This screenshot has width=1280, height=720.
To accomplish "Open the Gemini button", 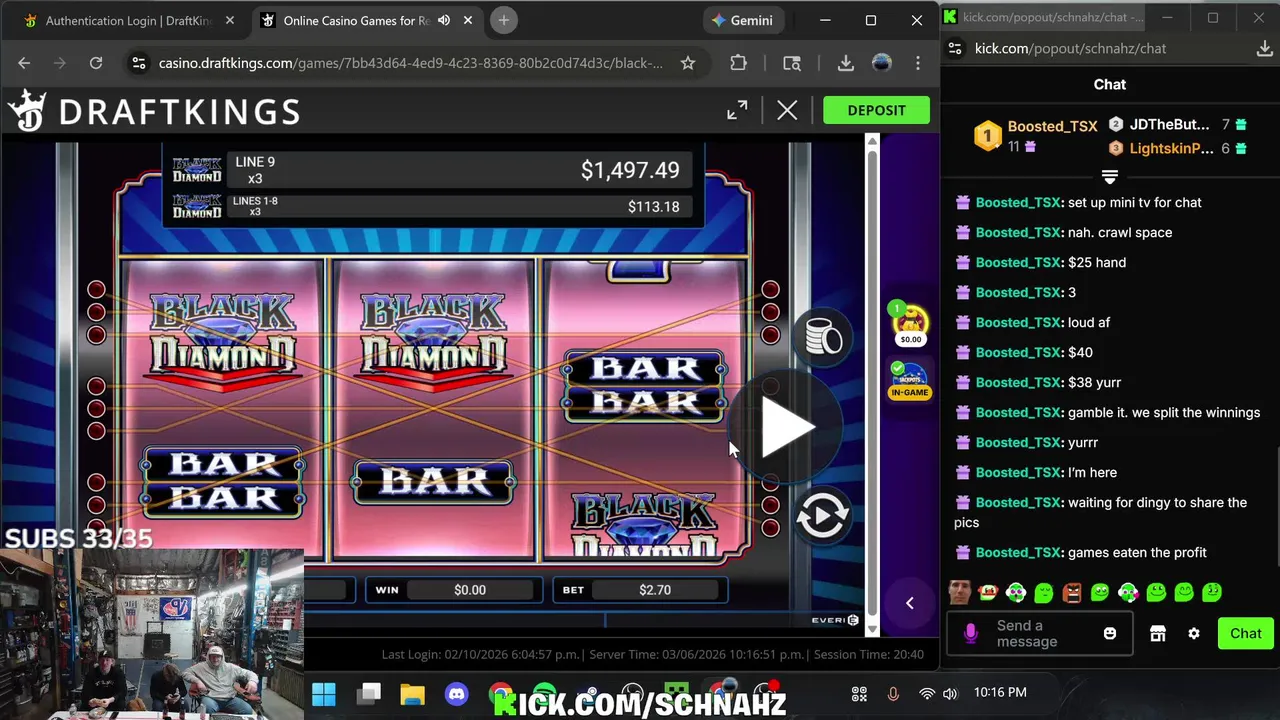I will click(x=742, y=20).
